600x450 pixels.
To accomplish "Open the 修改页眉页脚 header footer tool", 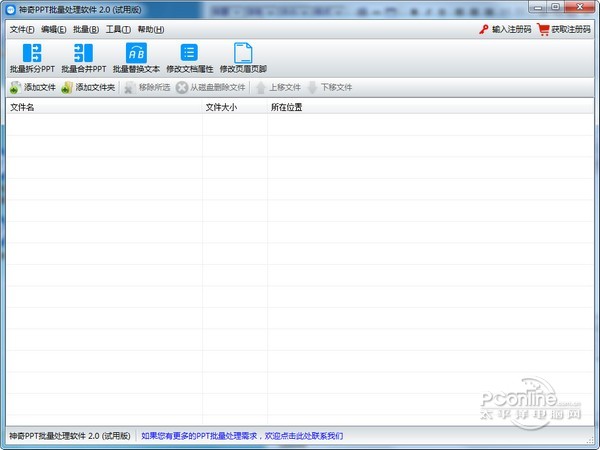I will click(x=243, y=58).
